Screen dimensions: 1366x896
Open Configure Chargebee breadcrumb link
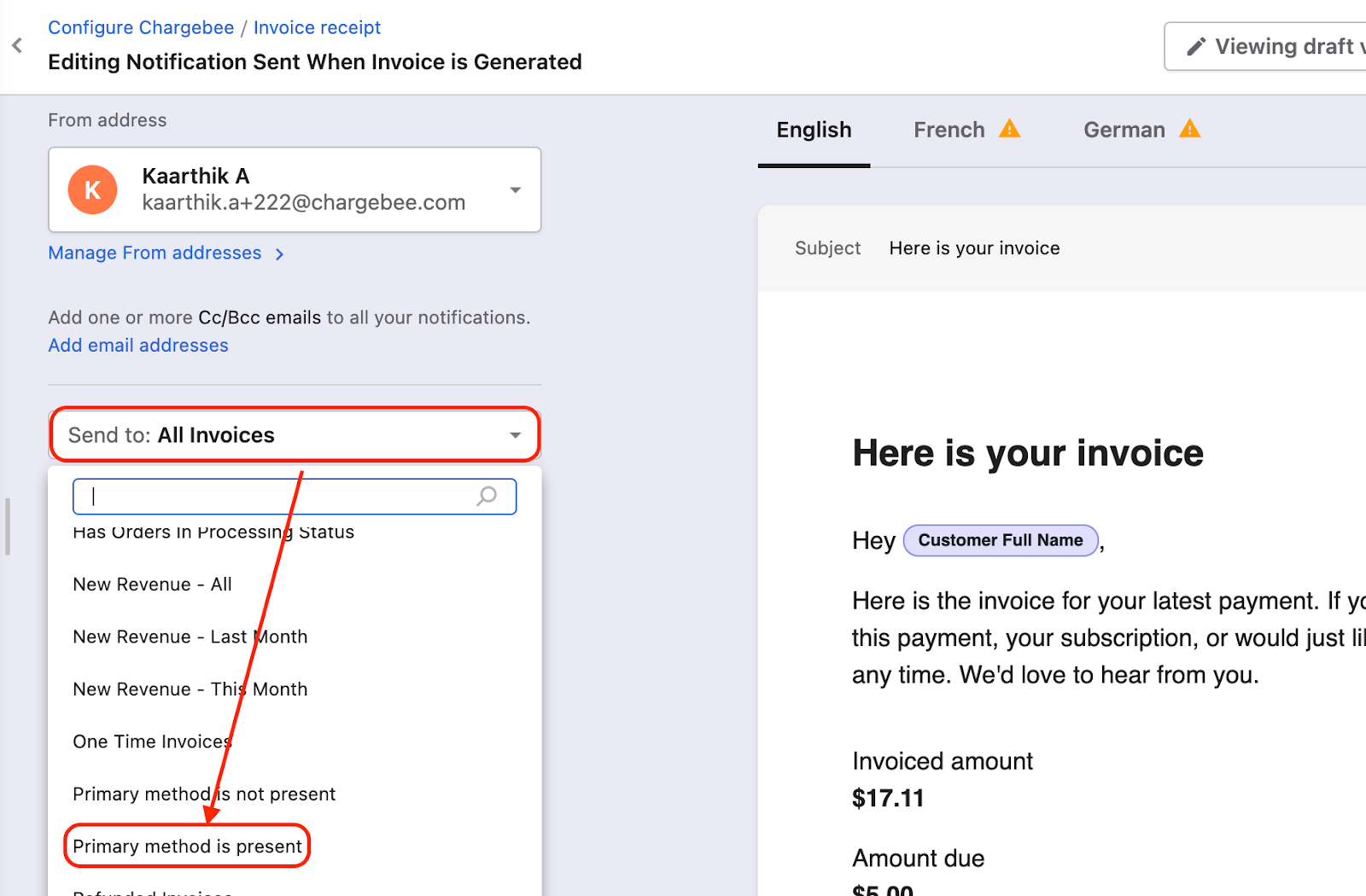[141, 27]
